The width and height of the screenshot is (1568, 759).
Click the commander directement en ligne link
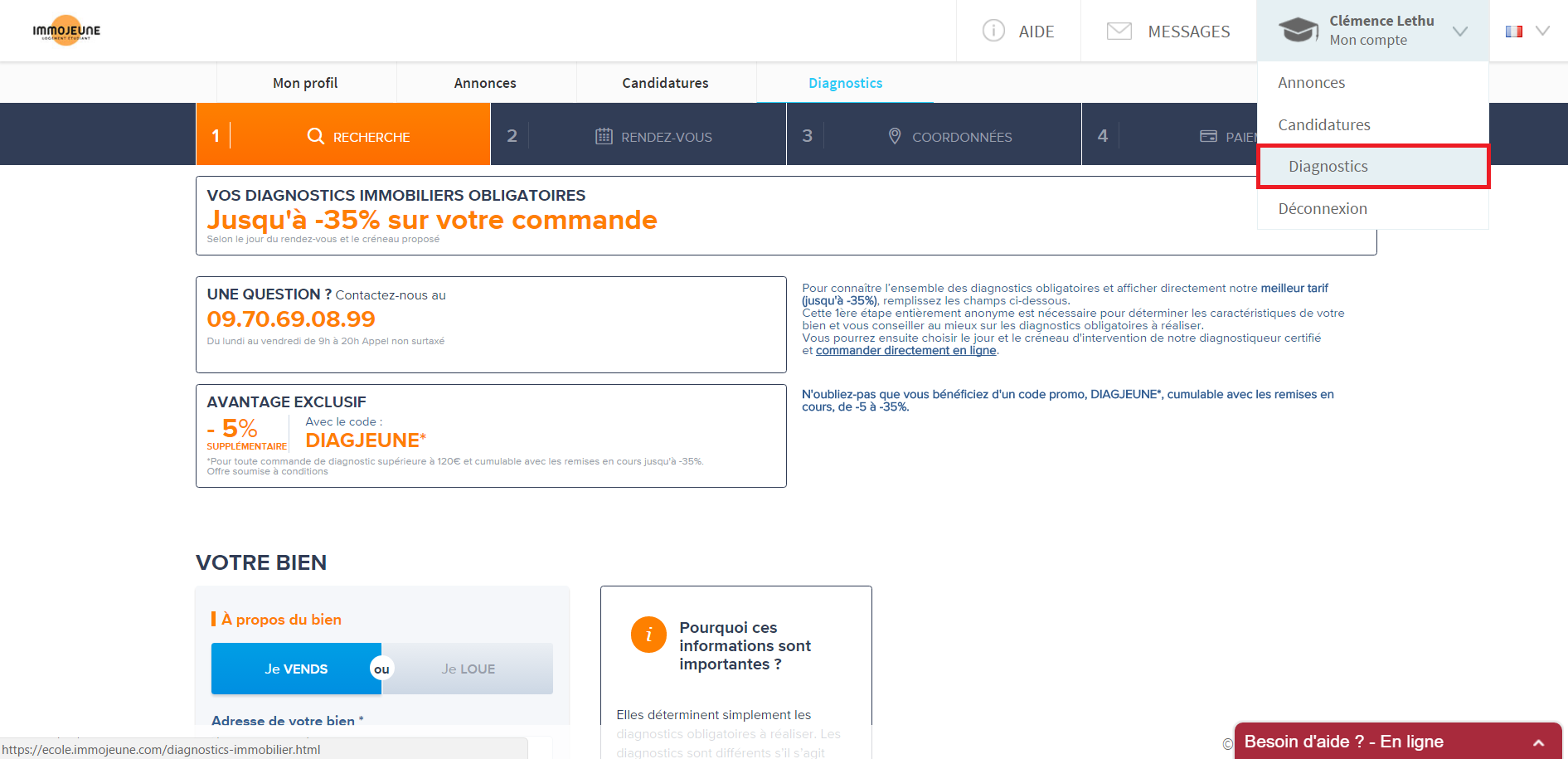(905, 351)
